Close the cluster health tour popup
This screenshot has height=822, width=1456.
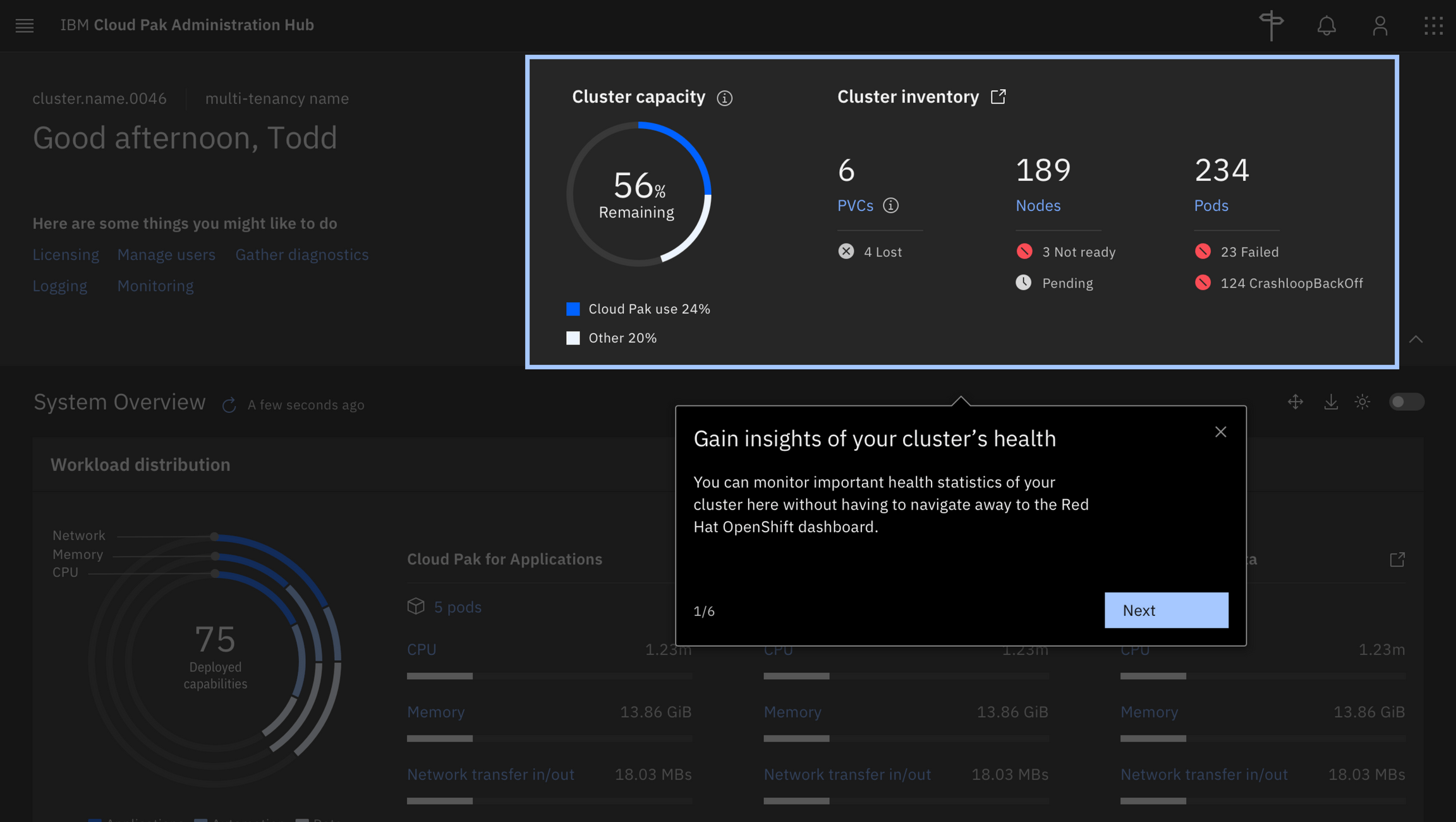(1220, 432)
